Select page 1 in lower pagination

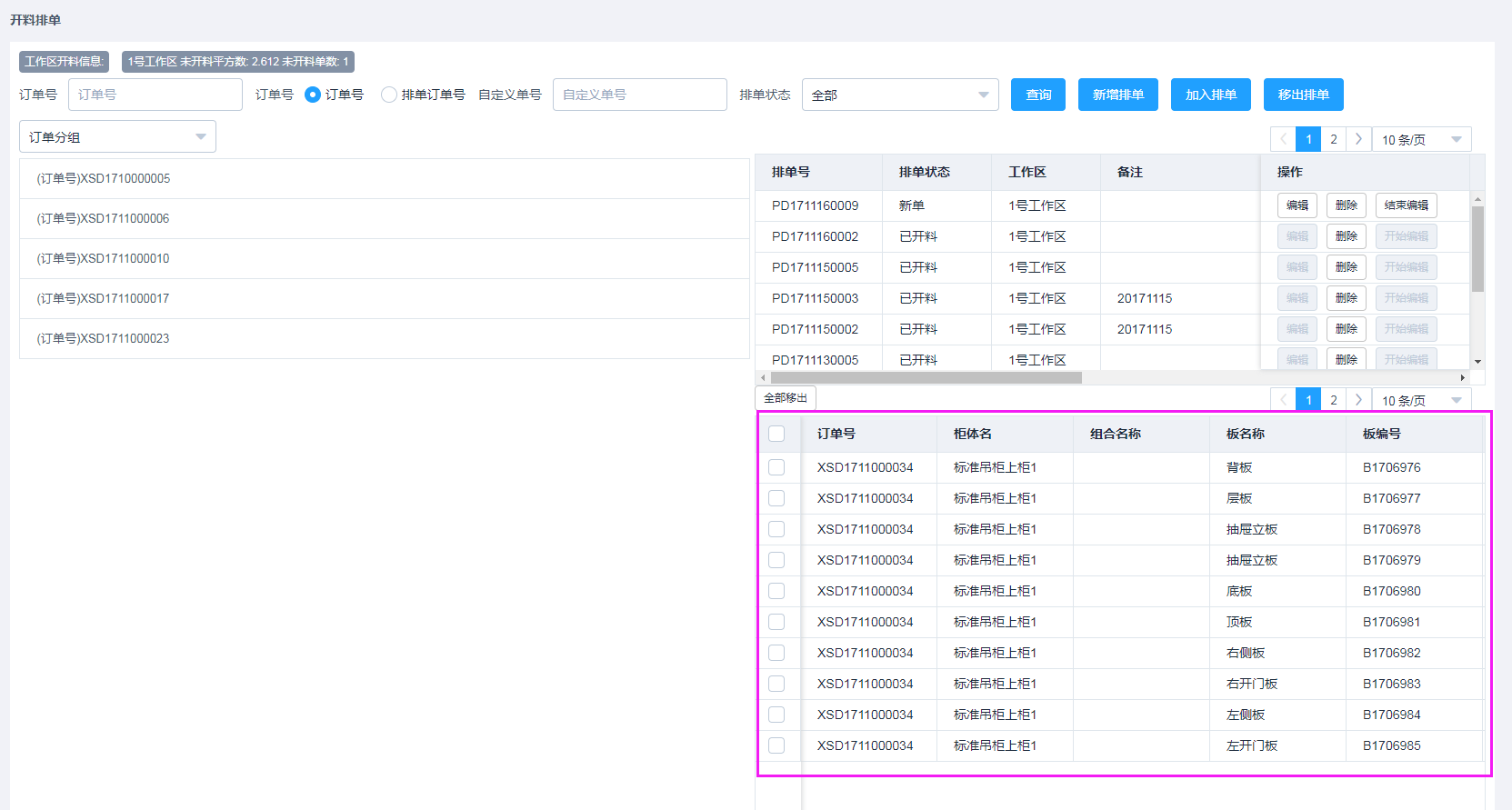[x=1308, y=400]
